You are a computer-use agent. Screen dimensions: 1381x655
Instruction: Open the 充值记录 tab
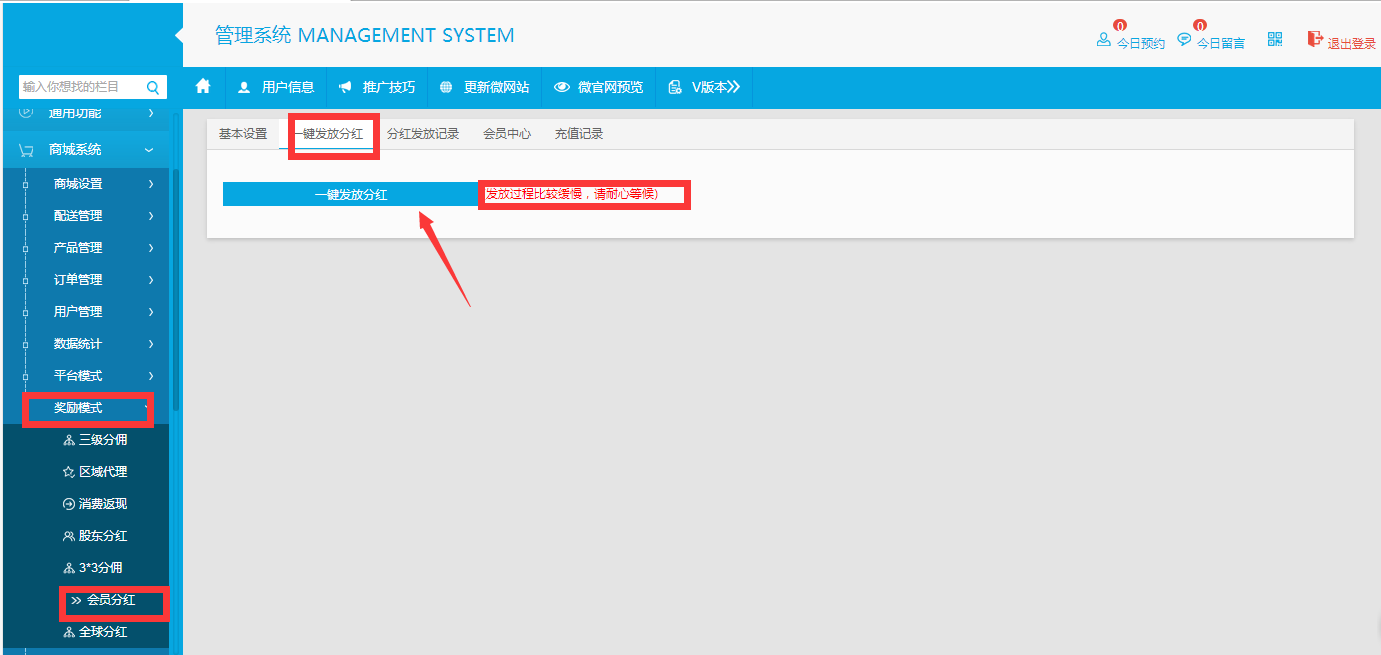point(579,134)
